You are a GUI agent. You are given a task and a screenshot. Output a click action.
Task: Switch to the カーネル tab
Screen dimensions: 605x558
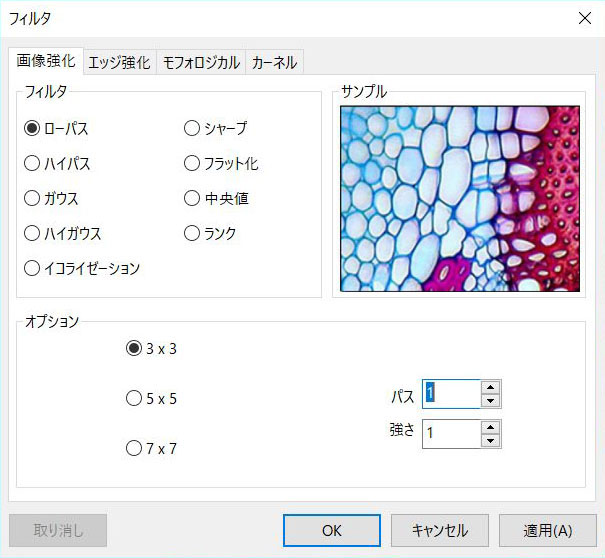tap(274, 62)
